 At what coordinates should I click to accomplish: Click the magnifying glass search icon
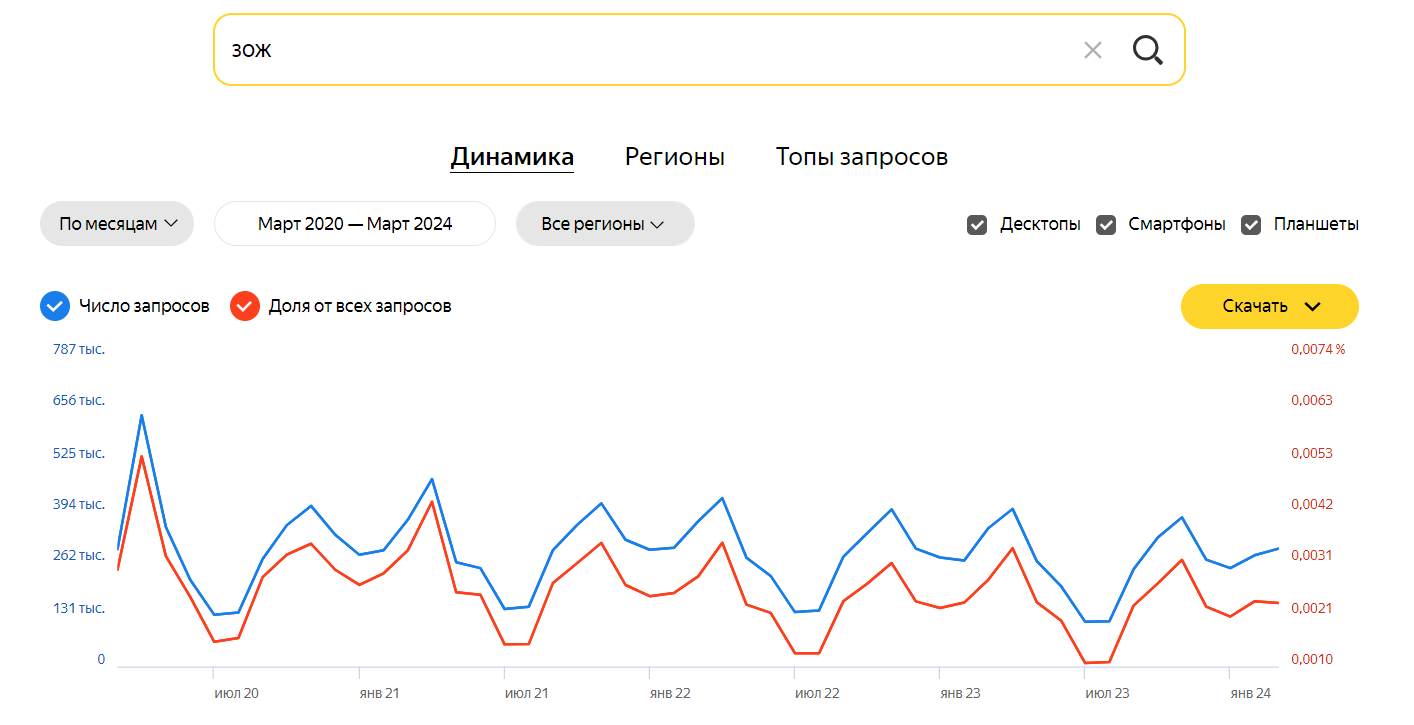coord(1147,50)
